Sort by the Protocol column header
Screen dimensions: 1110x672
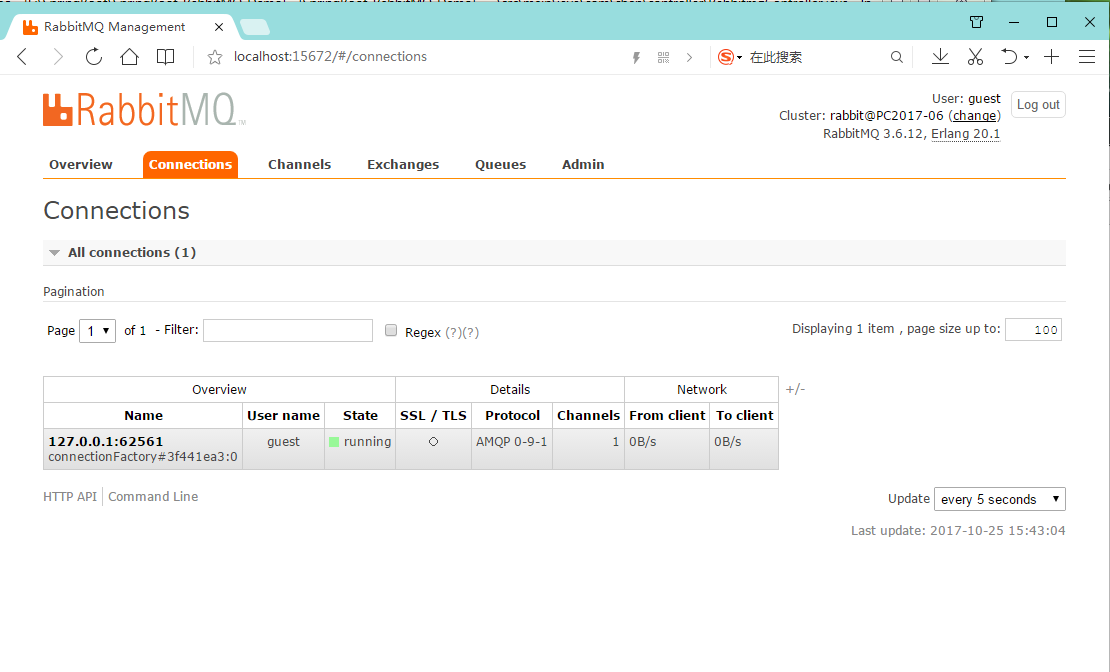(513, 416)
